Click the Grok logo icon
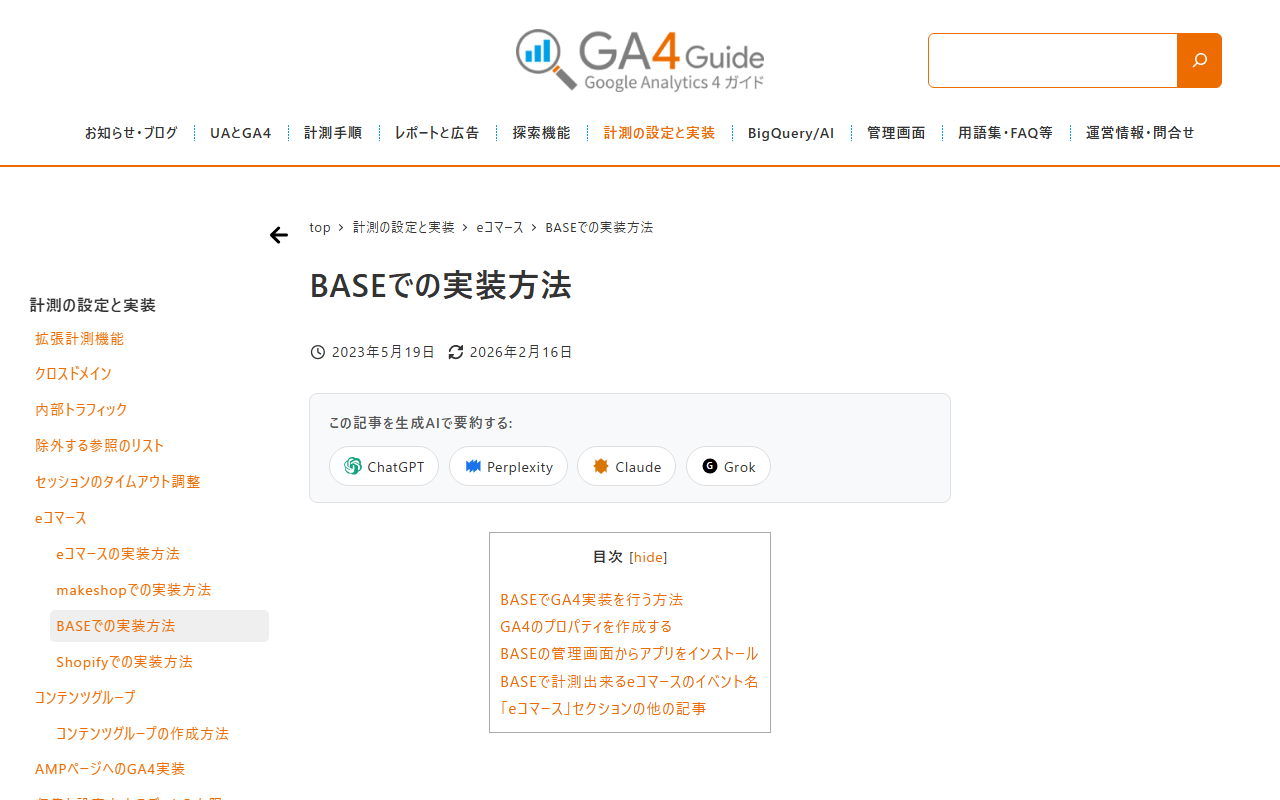The image size is (1280, 800). pos(710,466)
